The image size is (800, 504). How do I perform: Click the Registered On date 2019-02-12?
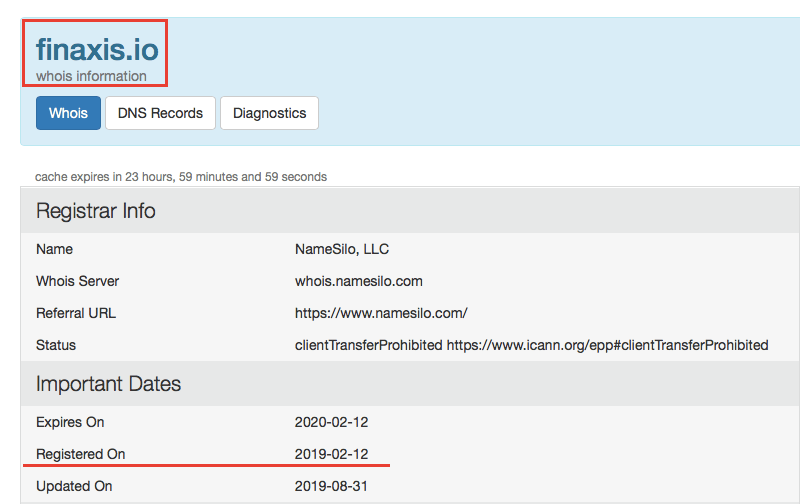[331, 454]
